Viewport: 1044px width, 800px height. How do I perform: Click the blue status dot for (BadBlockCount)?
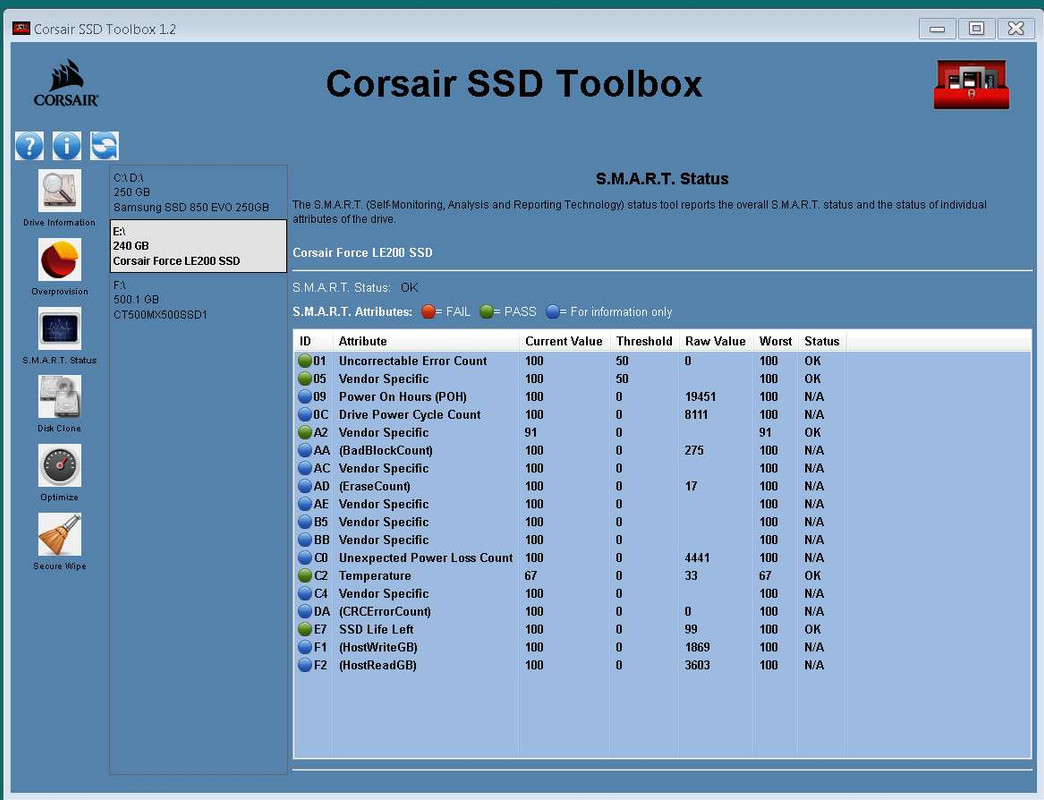[305, 451]
